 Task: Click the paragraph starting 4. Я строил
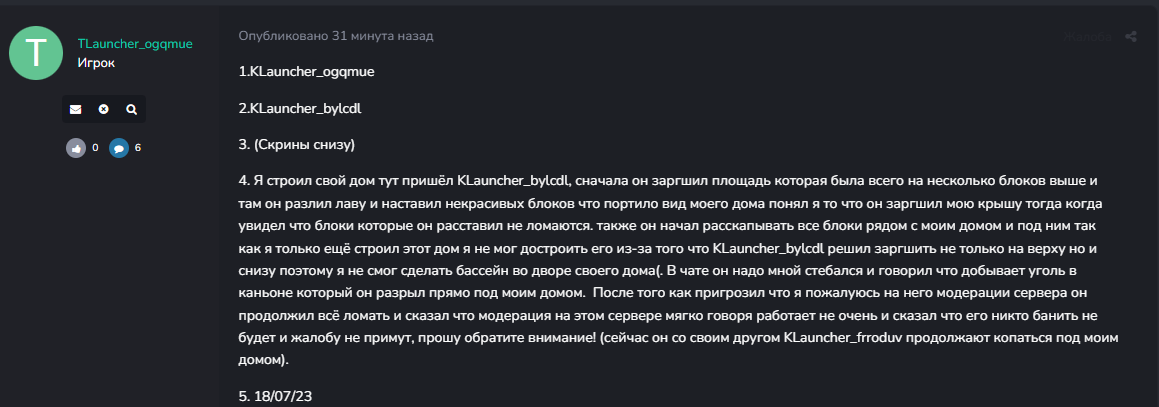point(678,270)
